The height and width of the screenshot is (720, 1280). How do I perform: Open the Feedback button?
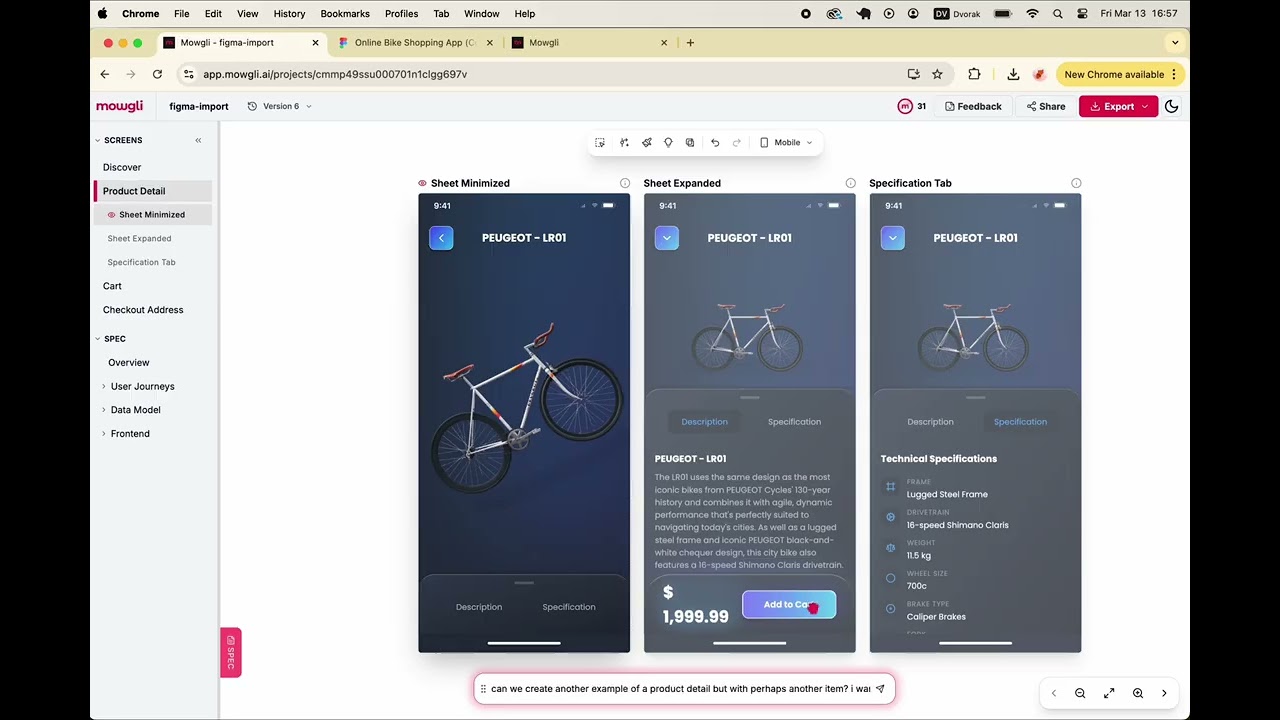pyautogui.click(x=973, y=106)
